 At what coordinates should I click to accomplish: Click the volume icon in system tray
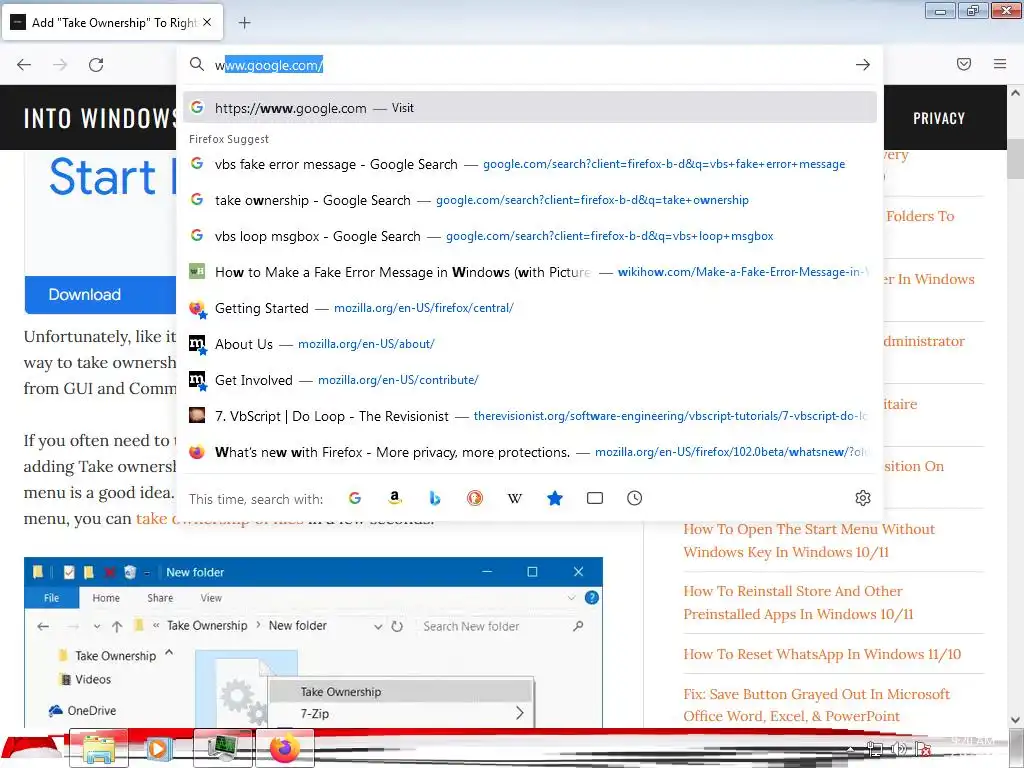pos(899,749)
